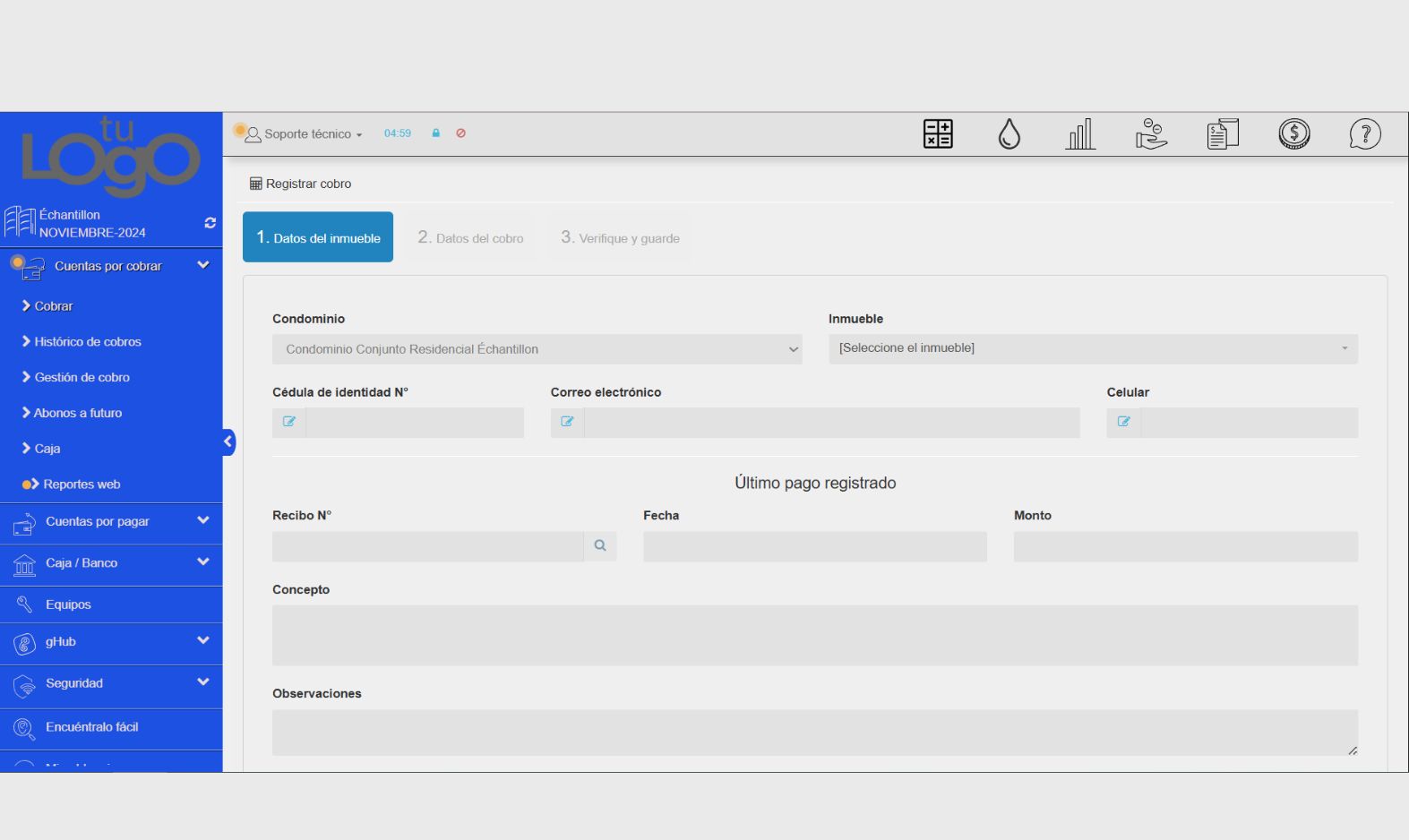Open the documents report icon
The width and height of the screenshot is (1409, 840).
[1223, 134]
